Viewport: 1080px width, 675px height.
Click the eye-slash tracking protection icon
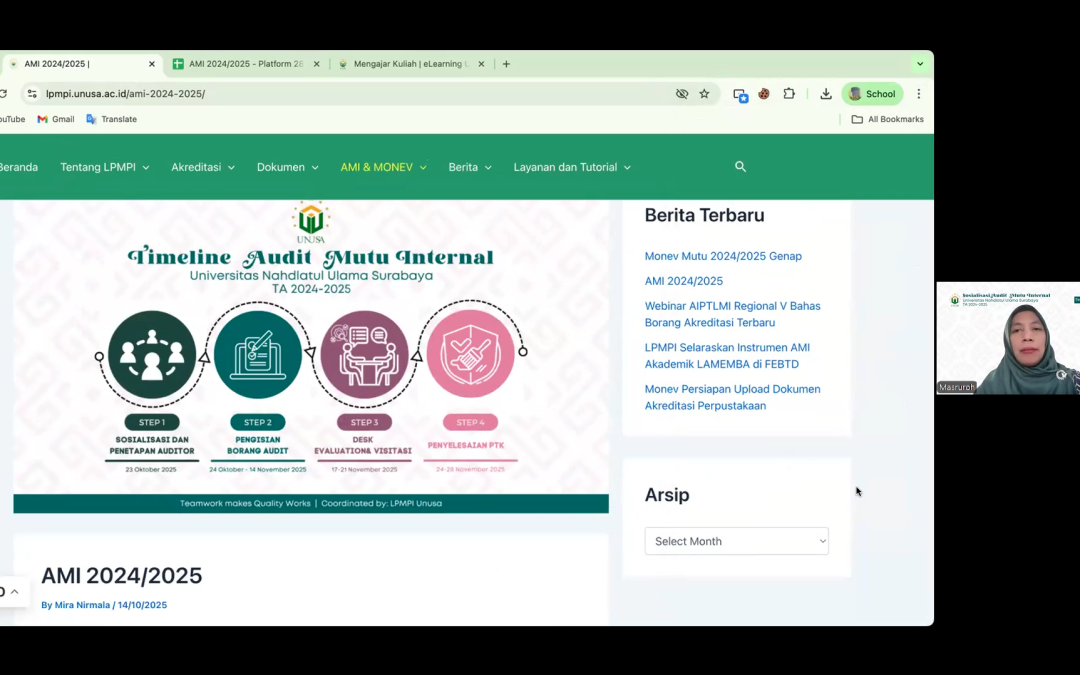682,94
